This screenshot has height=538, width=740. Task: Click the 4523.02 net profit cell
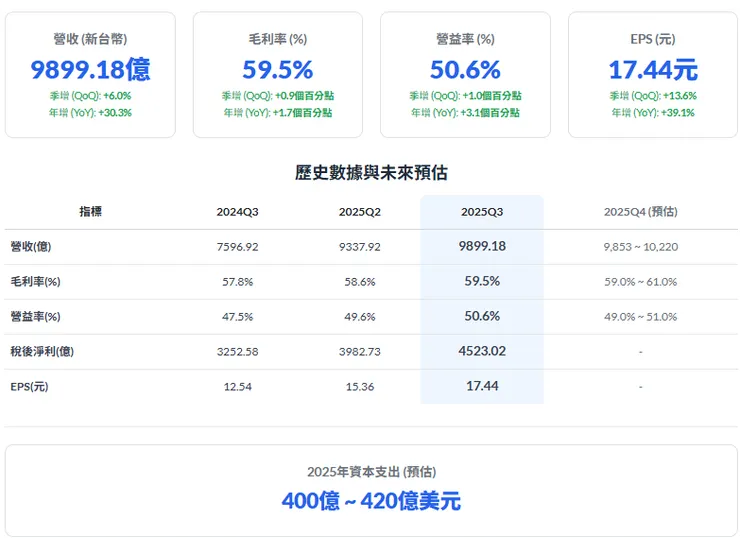click(x=482, y=351)
